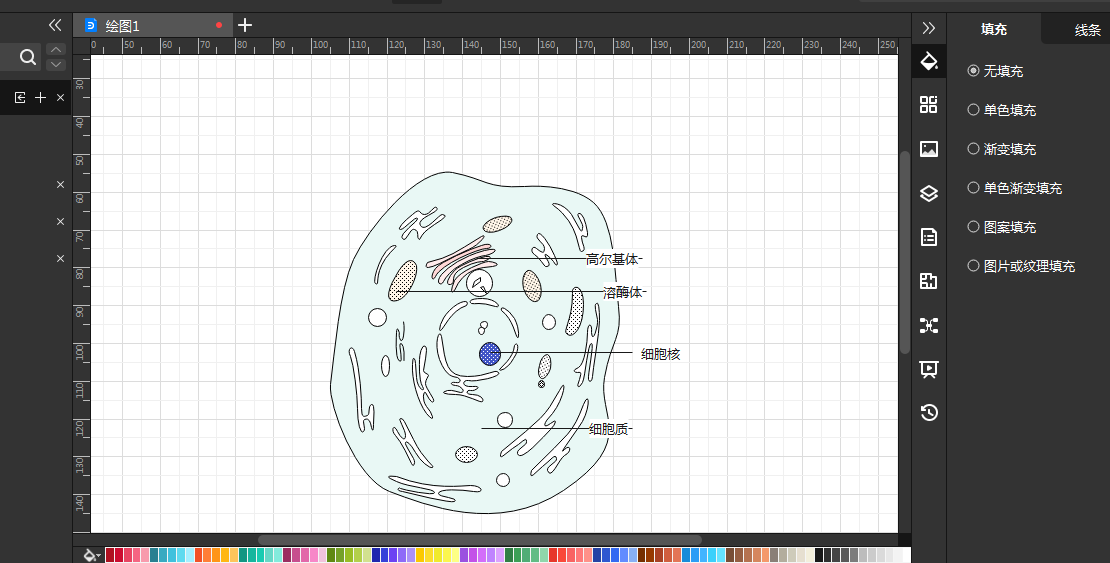Viewport: 1110px width, 563px height.
Task: Select the 单色渐变填充 radio option
Action: 1014,188
